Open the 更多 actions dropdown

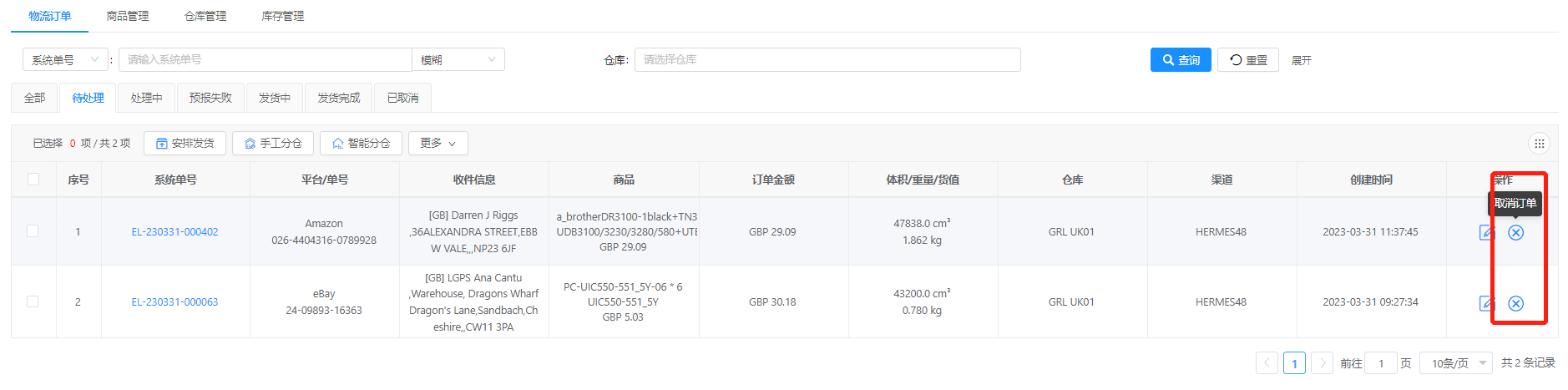point(438,144)
